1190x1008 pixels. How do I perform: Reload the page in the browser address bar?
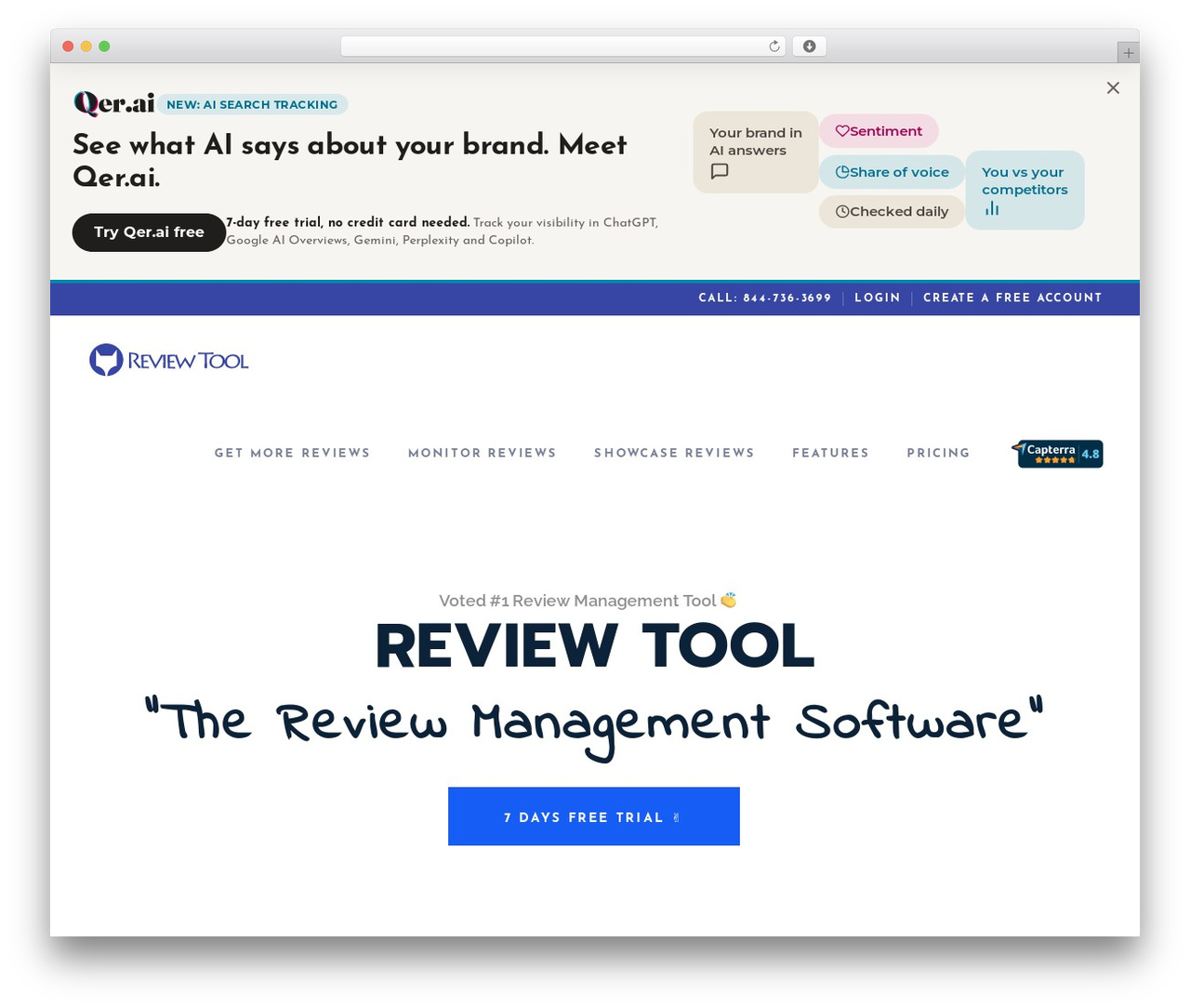[774, 46]
